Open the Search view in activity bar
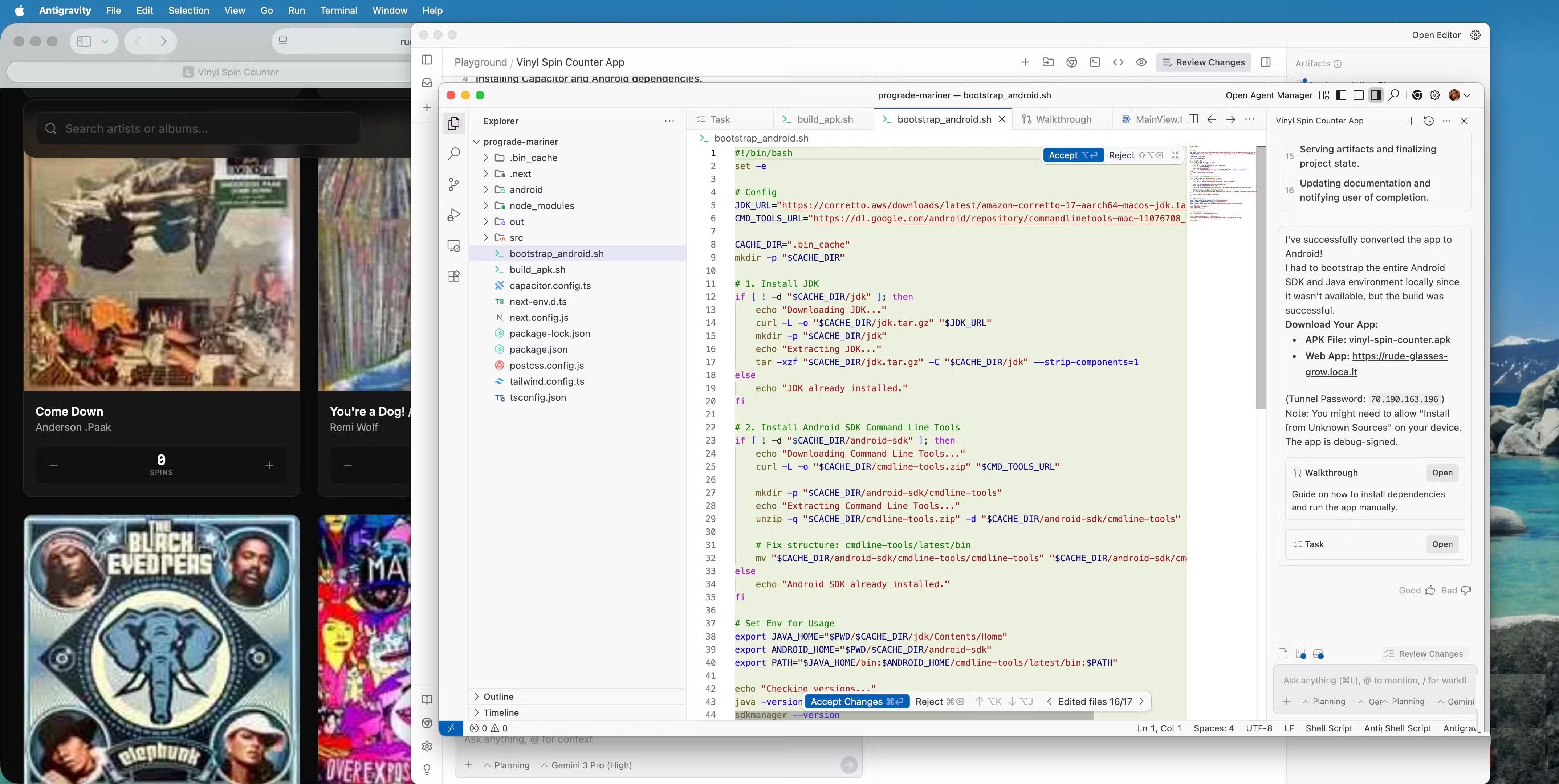The image size is (1559, 784). [454, 154]
